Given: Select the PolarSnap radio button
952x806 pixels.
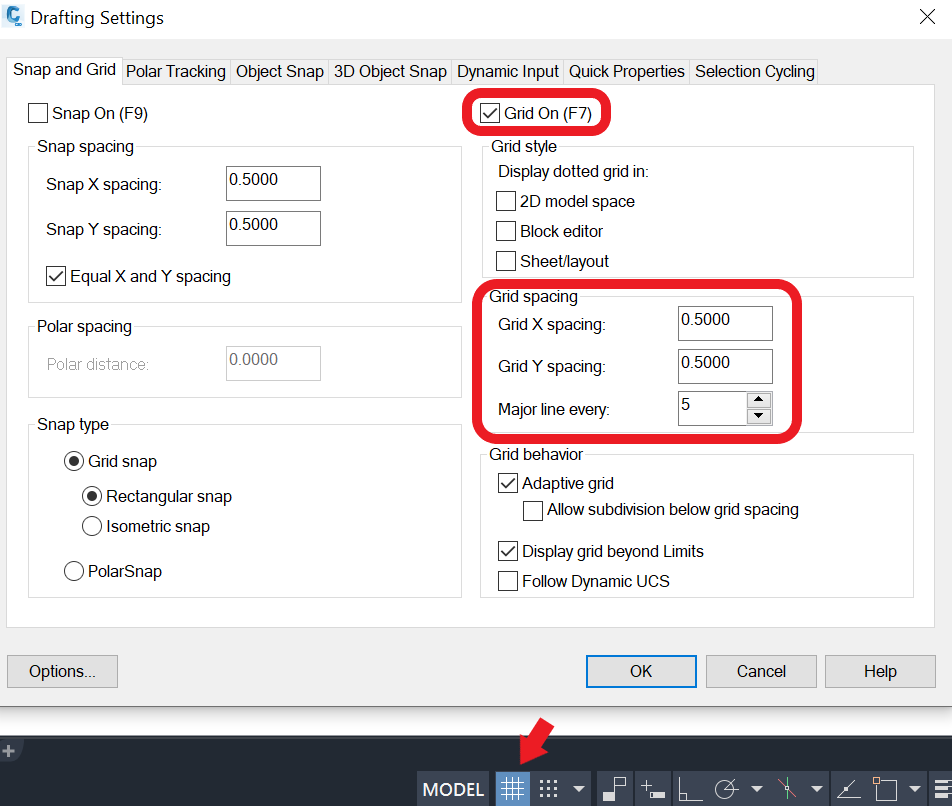Looking at the screenshot, I should coord(74,571).
